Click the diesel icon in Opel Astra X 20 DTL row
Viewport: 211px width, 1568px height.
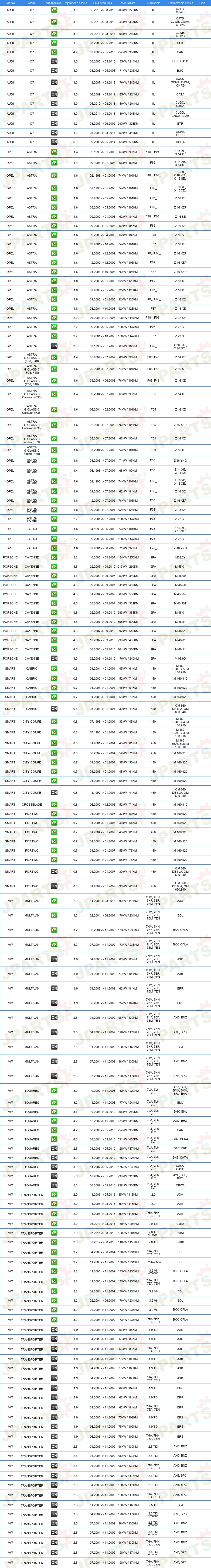click(x=54, y=346)
